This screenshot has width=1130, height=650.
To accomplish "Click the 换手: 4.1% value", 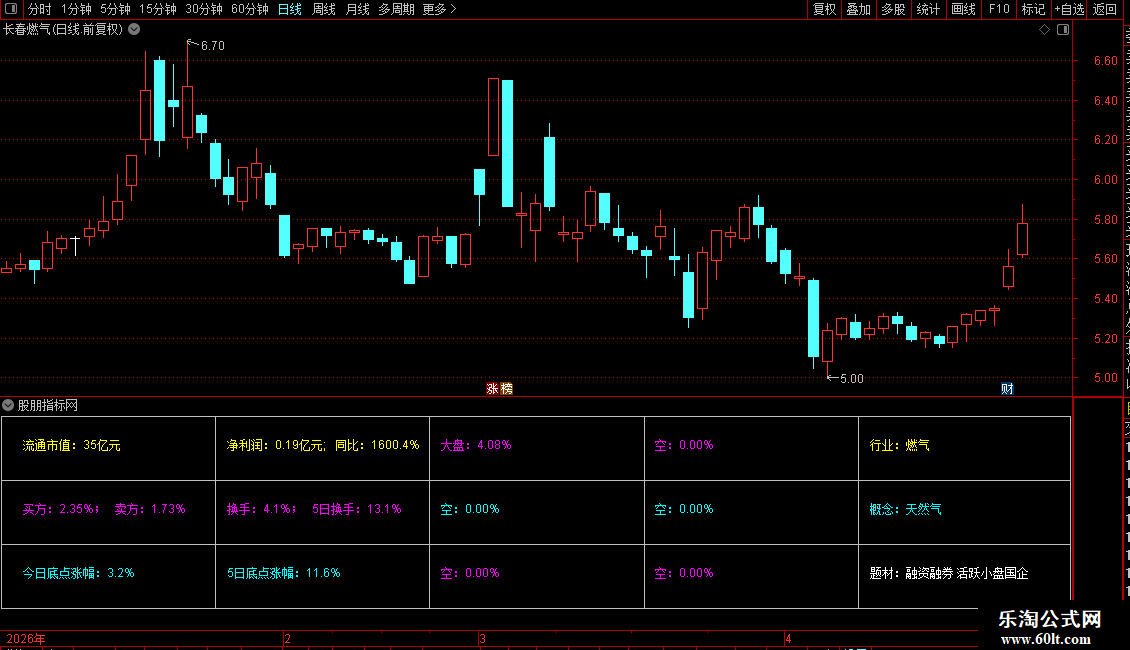I will pos(262,509).
